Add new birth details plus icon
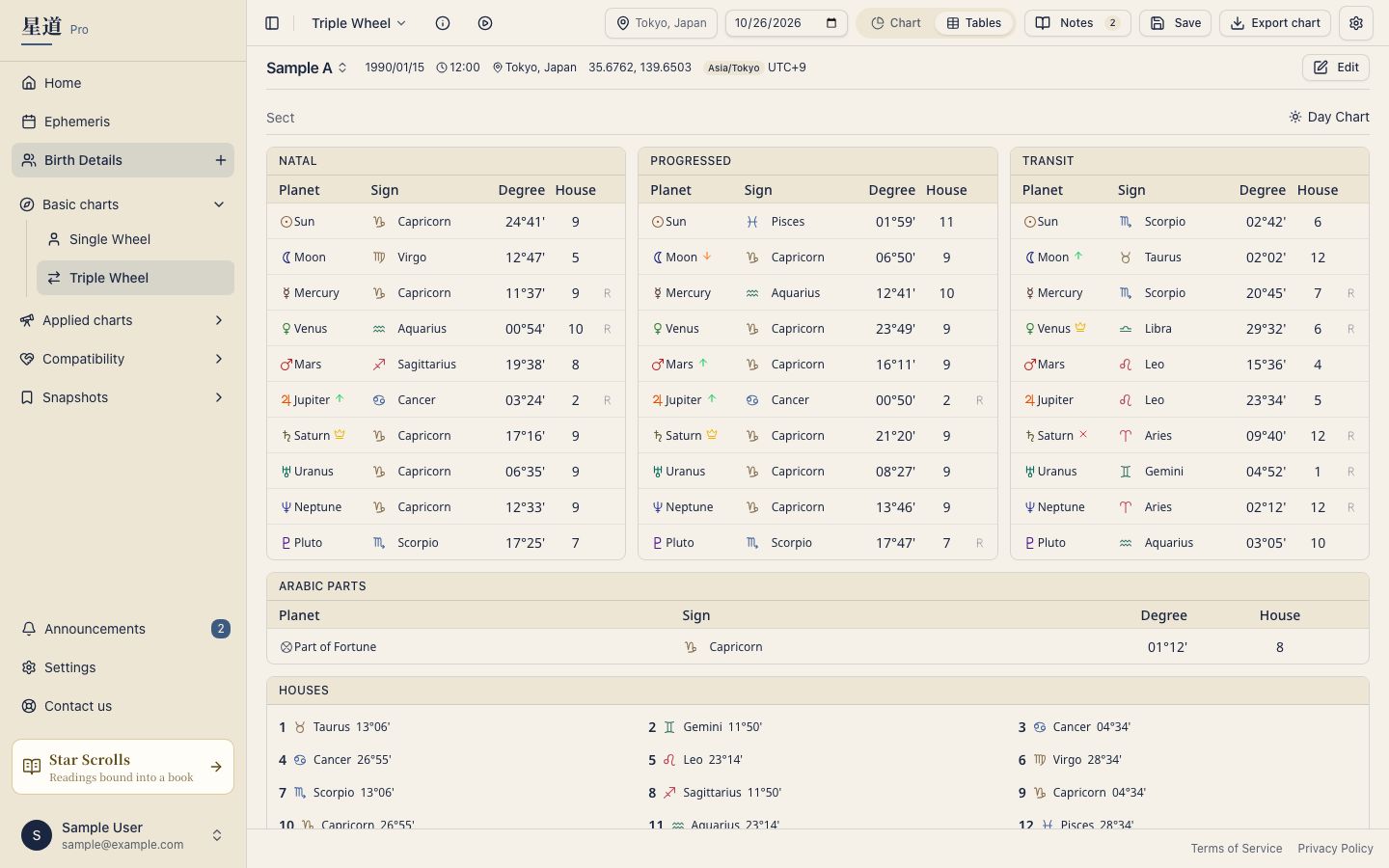Screen dimensions: 1389x868 coord(221,160)
